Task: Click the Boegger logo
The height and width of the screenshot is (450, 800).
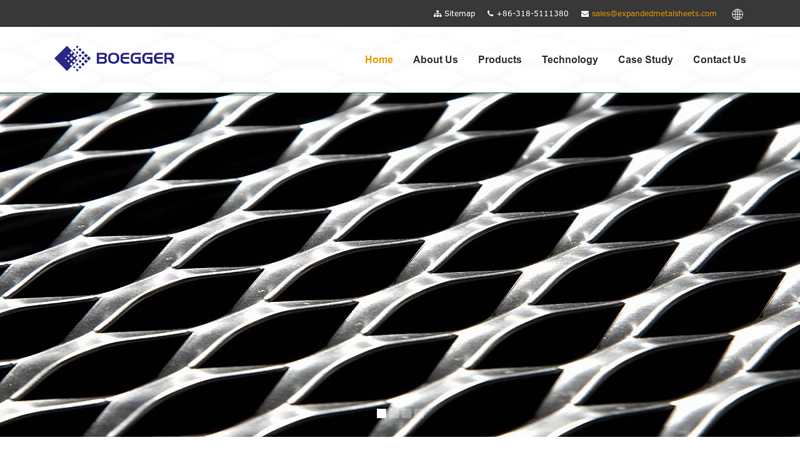Action: point(114,58)
